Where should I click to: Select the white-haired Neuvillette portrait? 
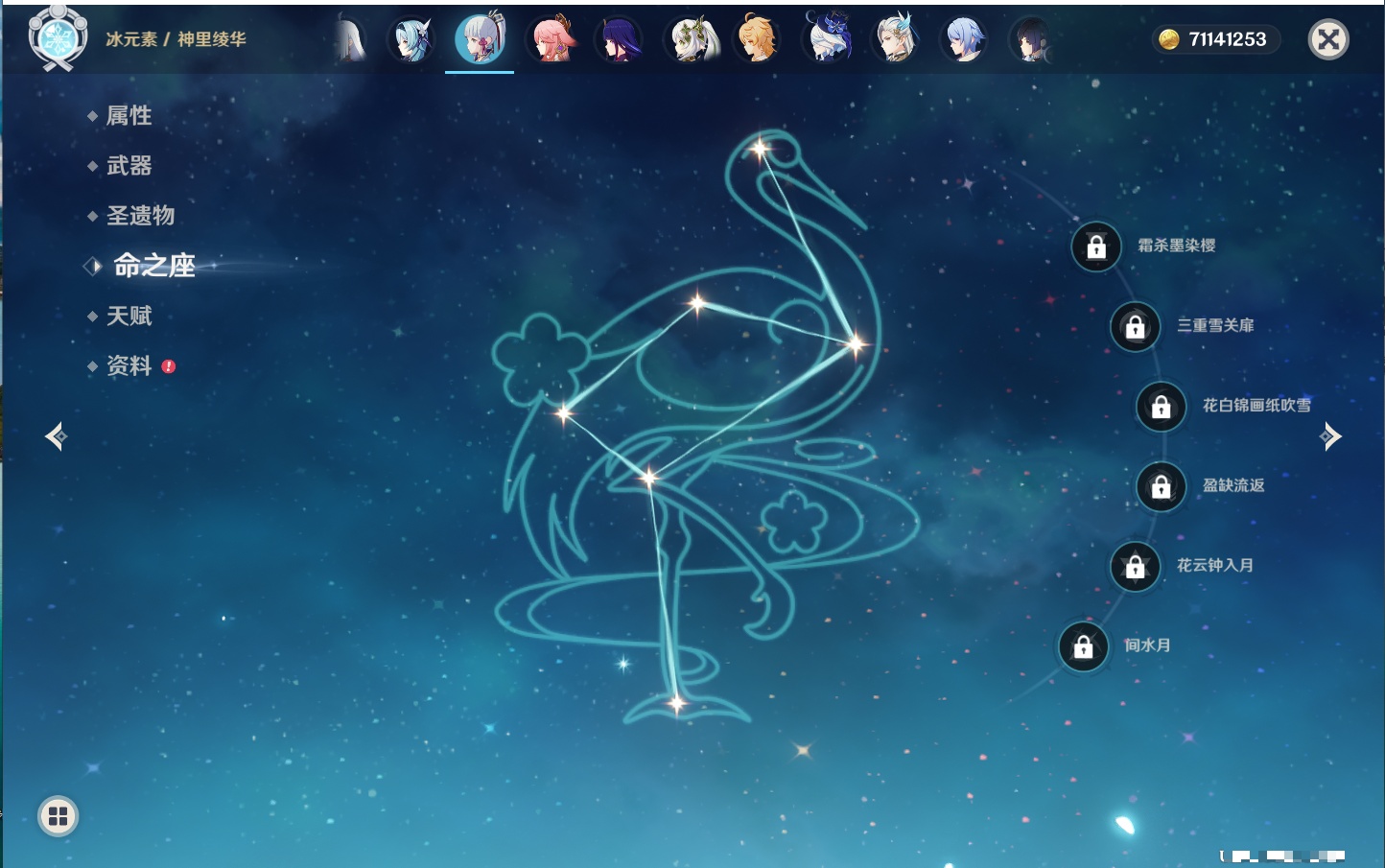pos(896,39)
